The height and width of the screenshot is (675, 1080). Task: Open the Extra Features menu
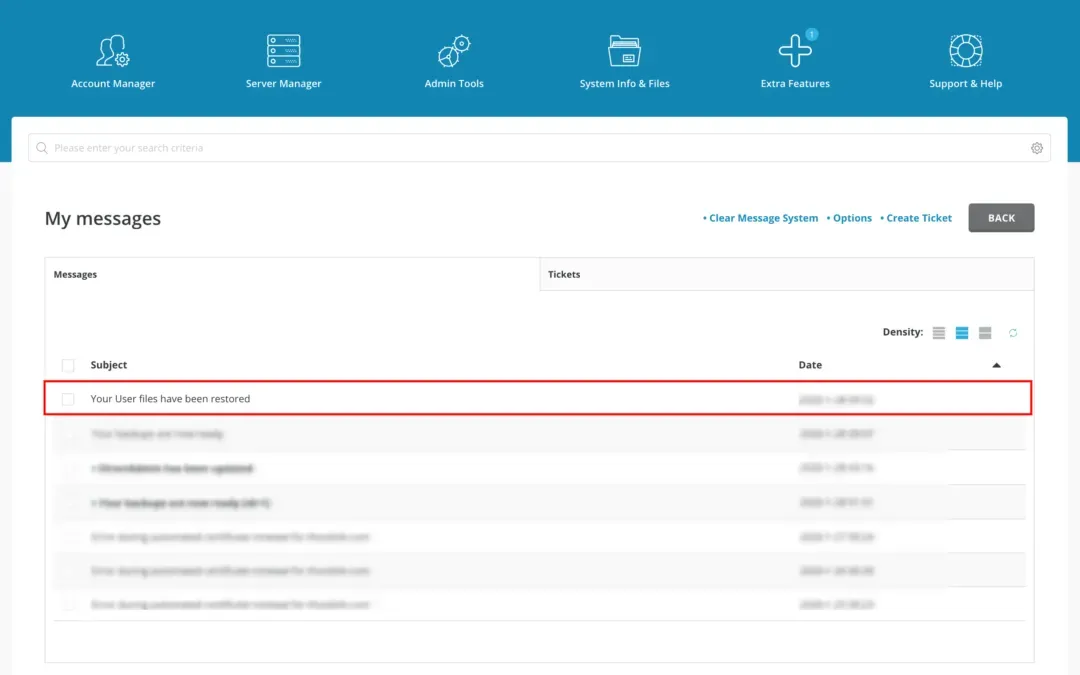(x=795, y=61)
